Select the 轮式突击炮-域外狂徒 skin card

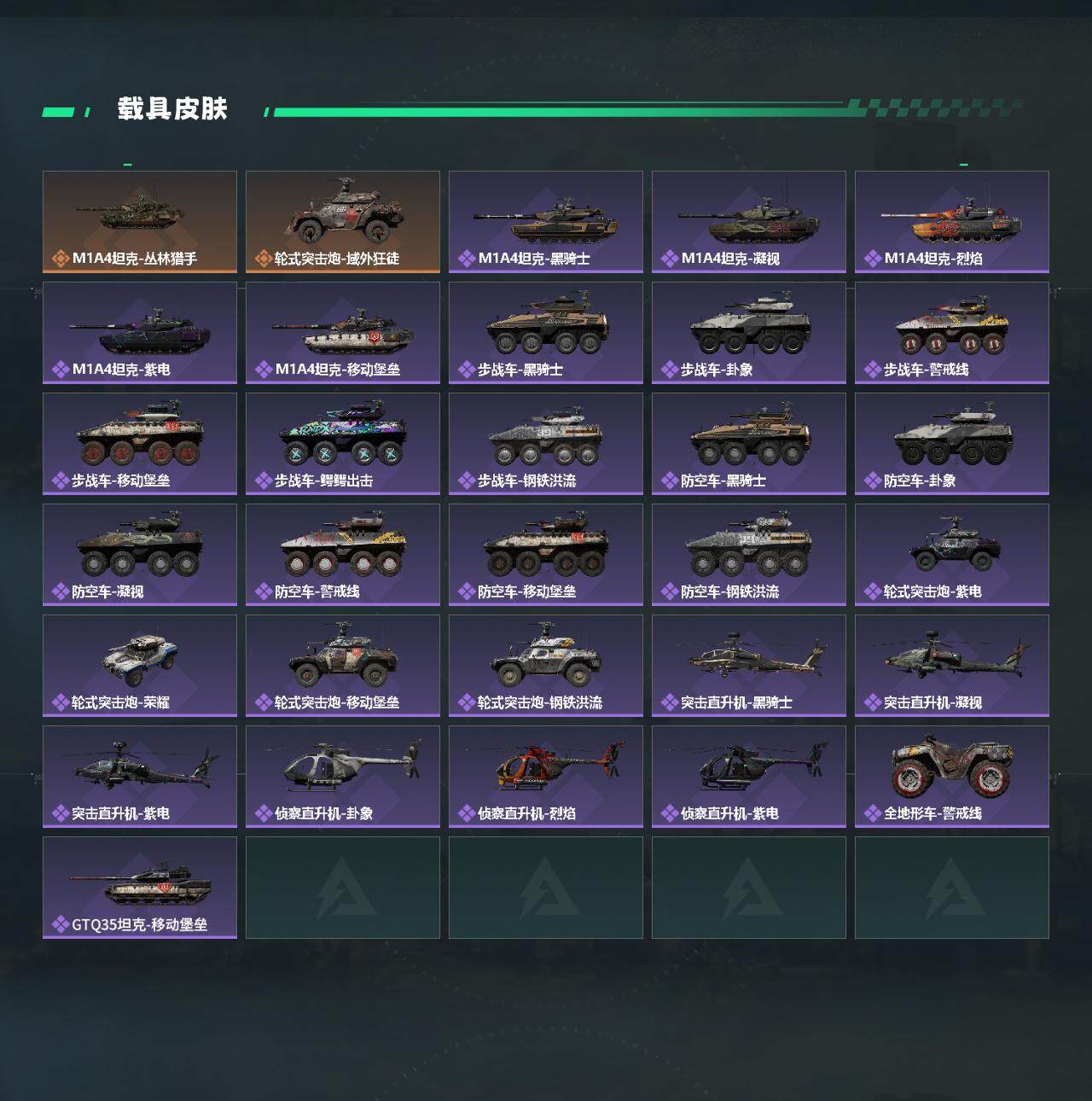pyautogui.click(x=343, y=222)
